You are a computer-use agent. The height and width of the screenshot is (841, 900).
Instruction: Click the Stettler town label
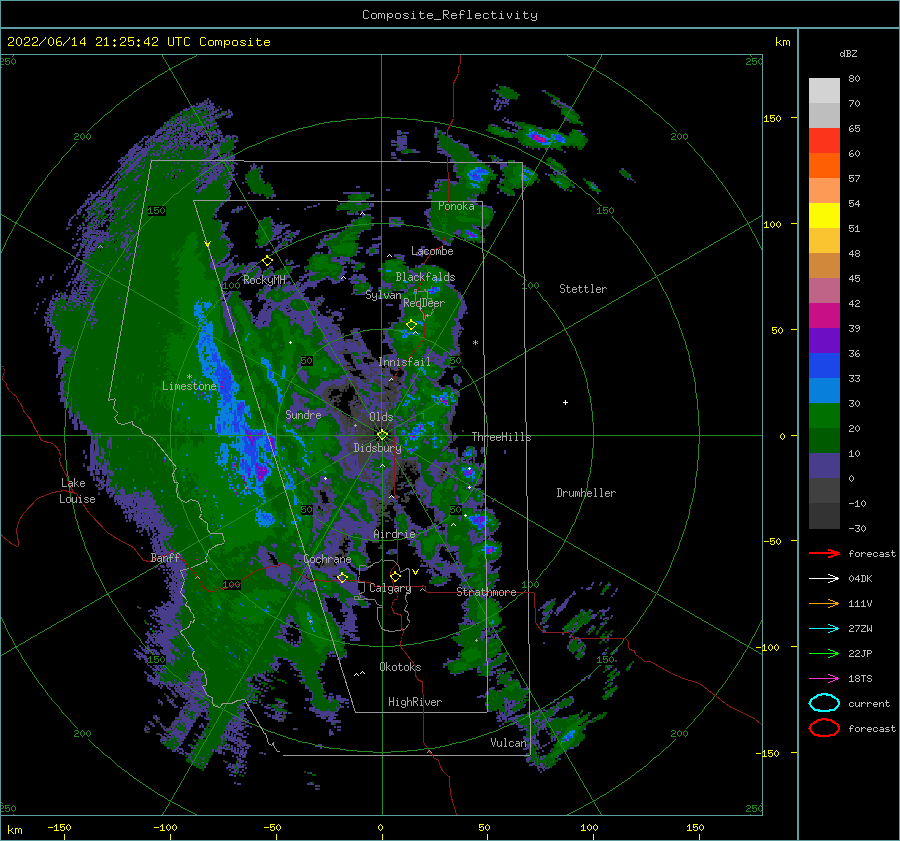[x=583, y=289]
